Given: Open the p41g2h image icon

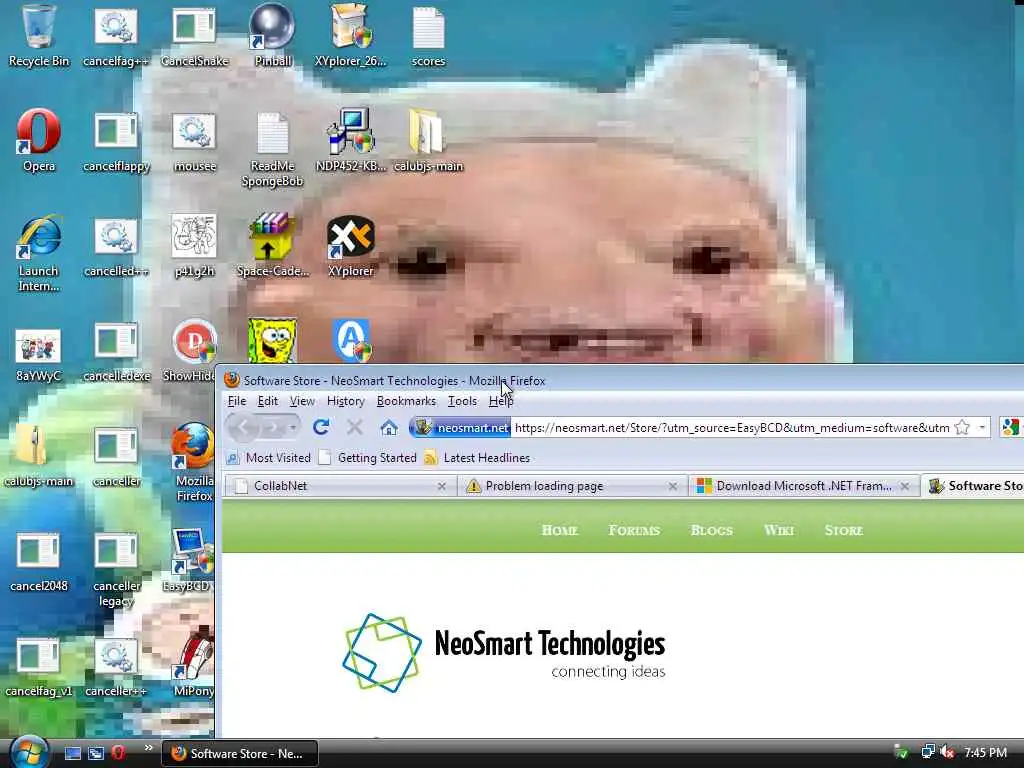Looking at the screenshot, I should coord(194,235).
